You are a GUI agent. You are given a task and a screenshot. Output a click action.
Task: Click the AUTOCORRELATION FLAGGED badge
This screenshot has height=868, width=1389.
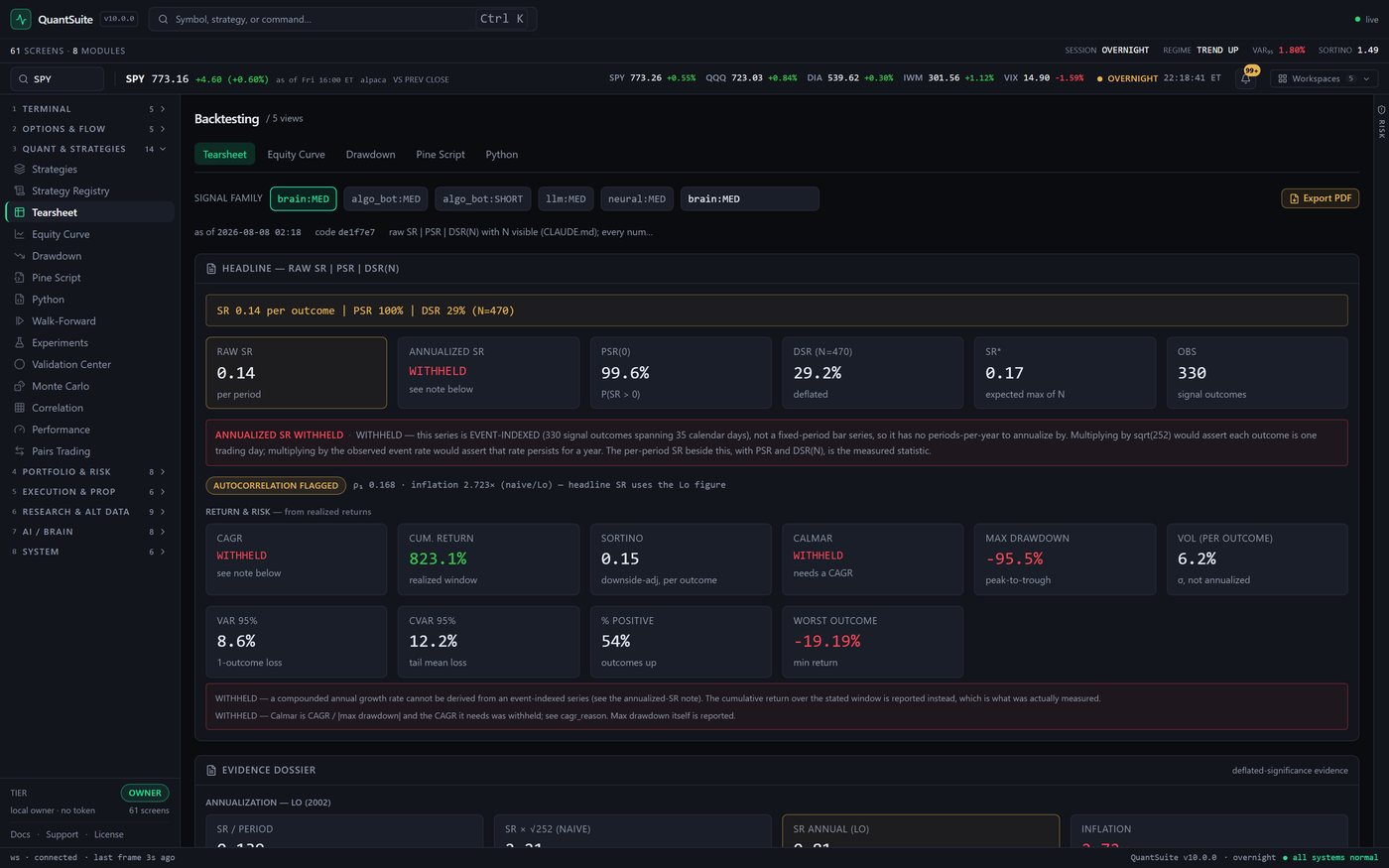coord(276,485)
